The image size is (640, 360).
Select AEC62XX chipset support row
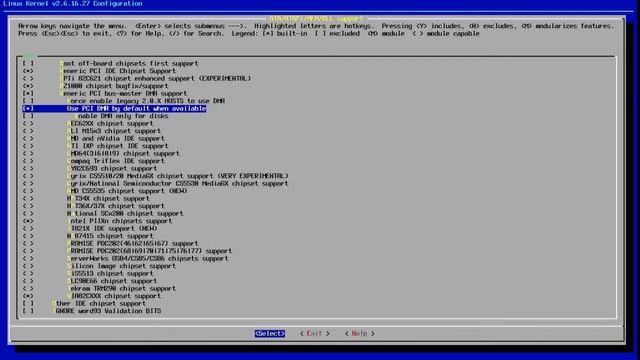[88, 123]
